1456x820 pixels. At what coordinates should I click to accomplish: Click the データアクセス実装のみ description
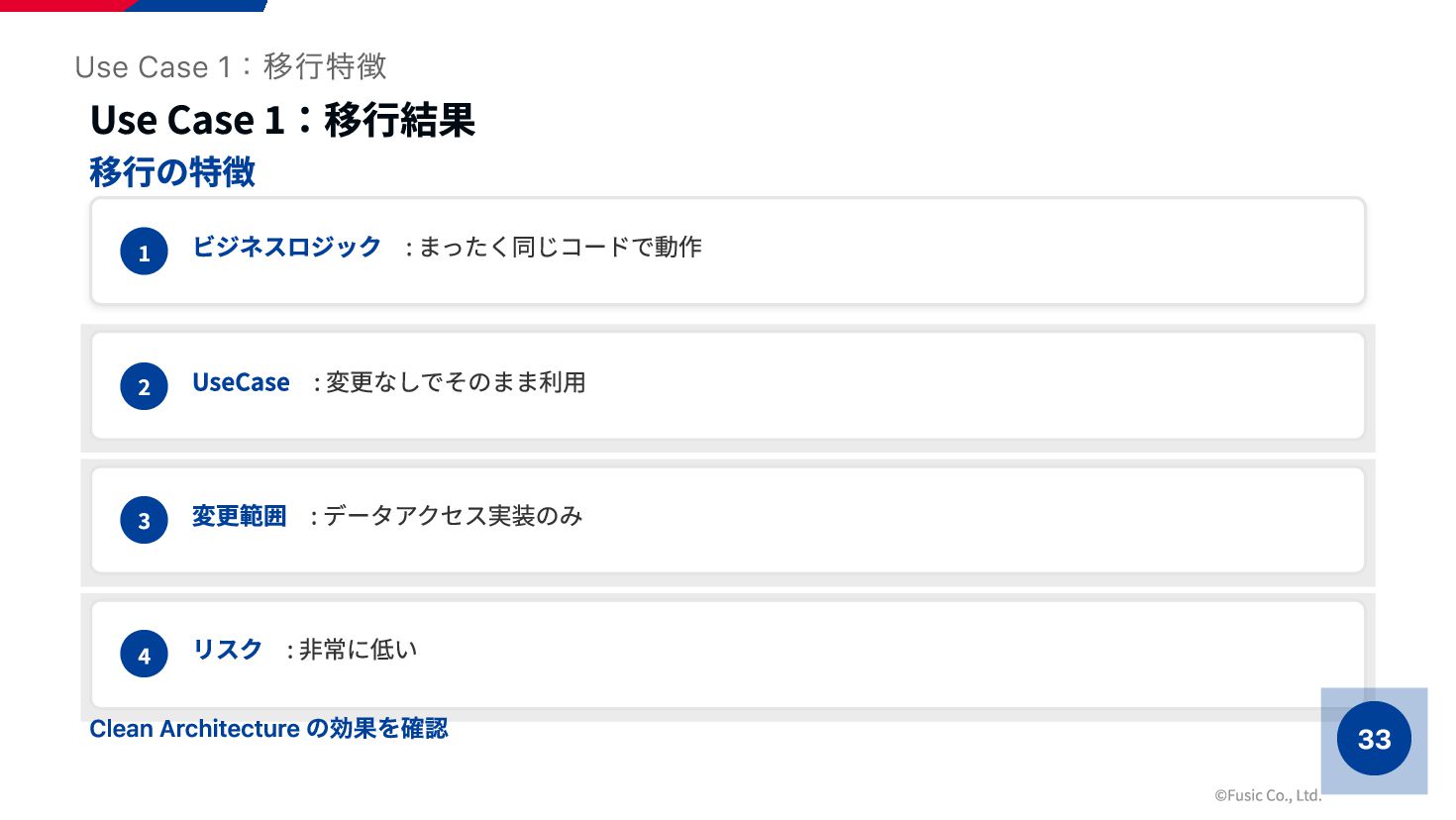[453, 516]
